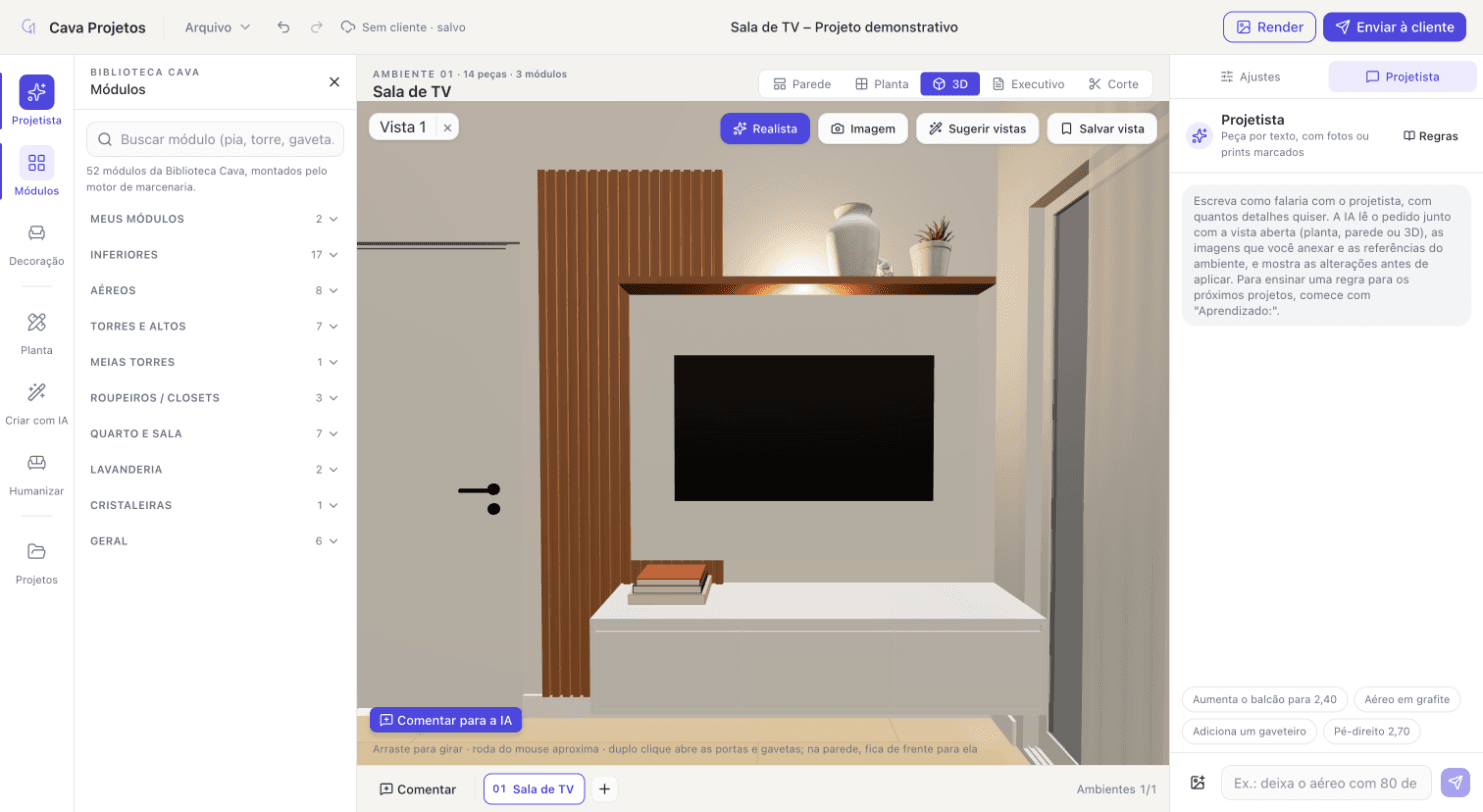Open the Projetista tab in right panel
The image size is (1483, 812).
[x=1402, y=77]
